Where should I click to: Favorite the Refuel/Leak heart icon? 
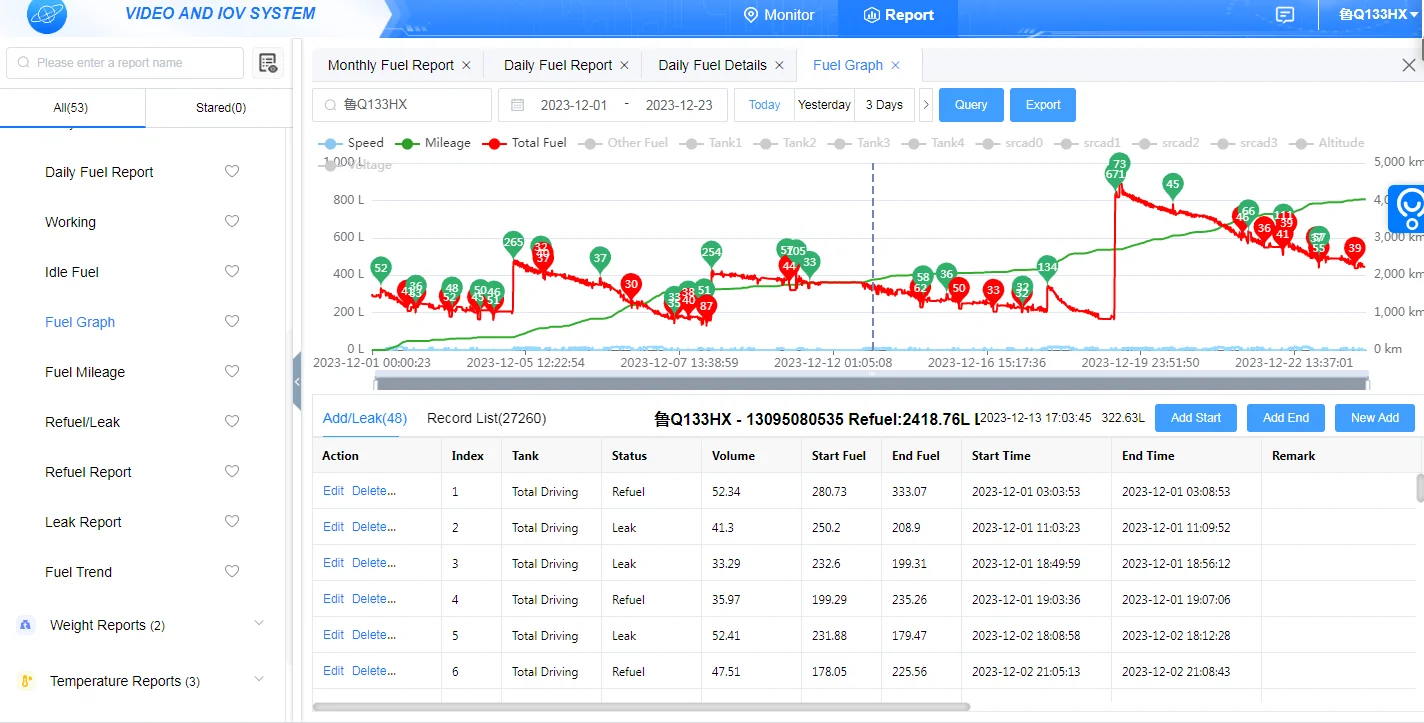click(x=232, y=422)
